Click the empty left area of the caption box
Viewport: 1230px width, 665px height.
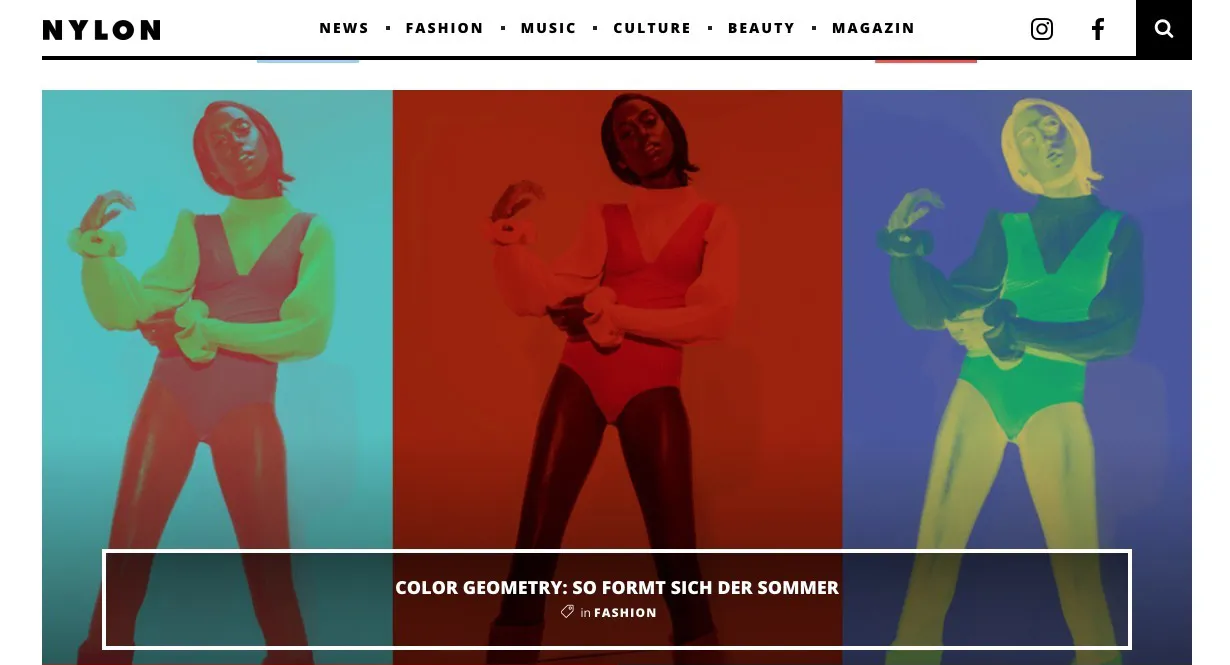(x=250, y=599)
